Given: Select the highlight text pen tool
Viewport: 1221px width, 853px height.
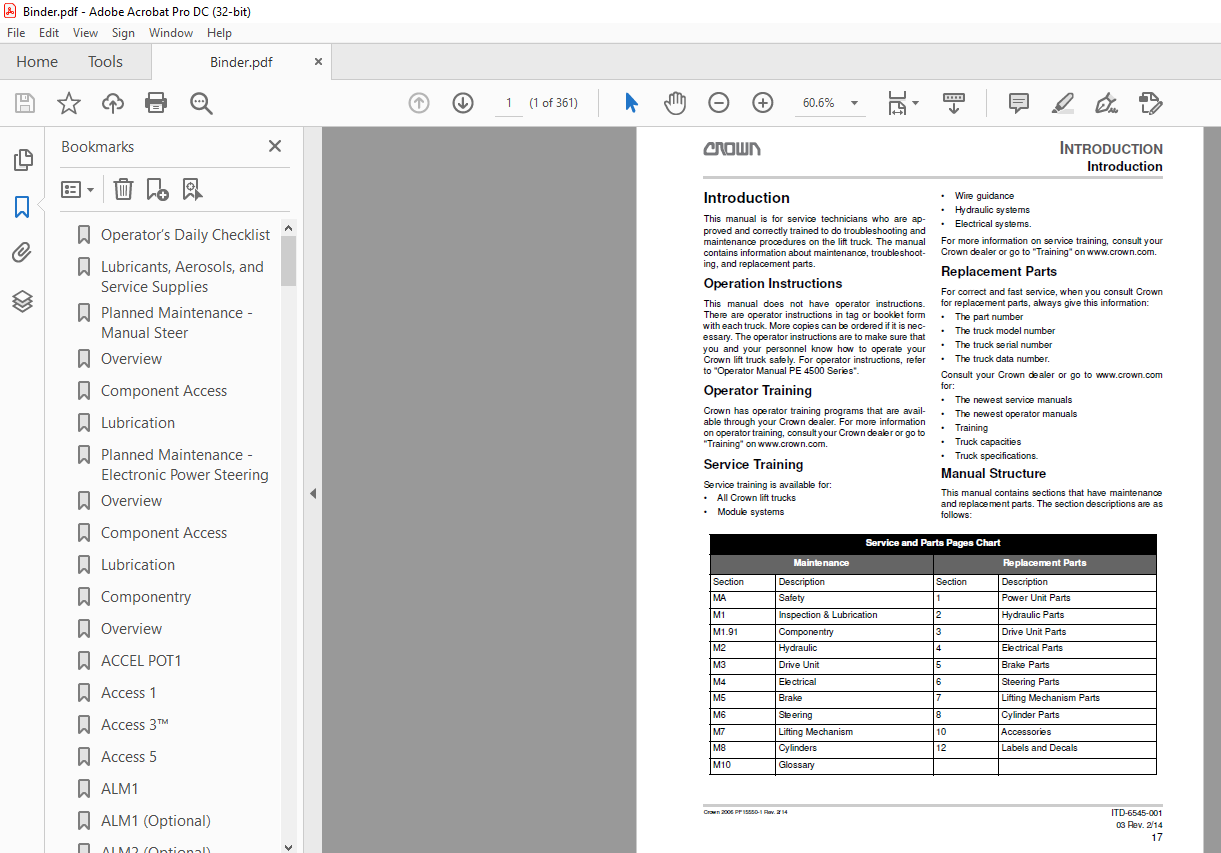Looking at the screenshot, I should 1062,103.
